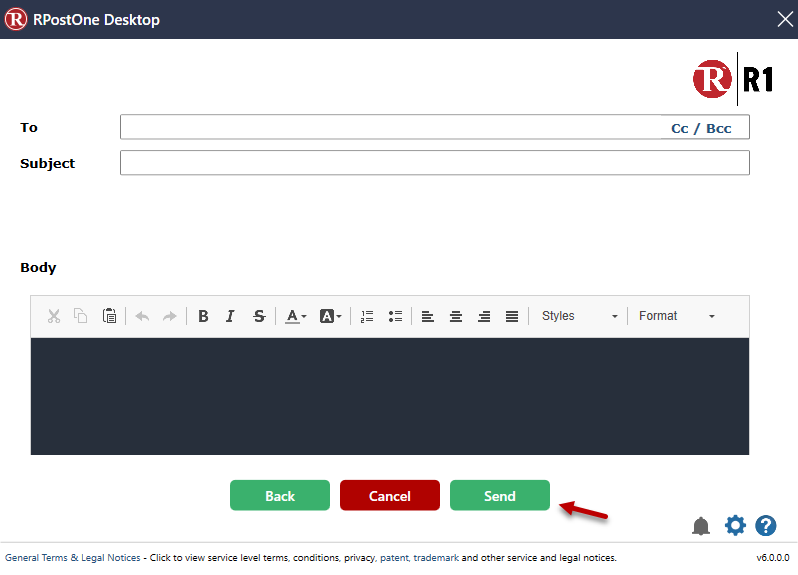Click the red Cancel button

[x=390, y=495]
